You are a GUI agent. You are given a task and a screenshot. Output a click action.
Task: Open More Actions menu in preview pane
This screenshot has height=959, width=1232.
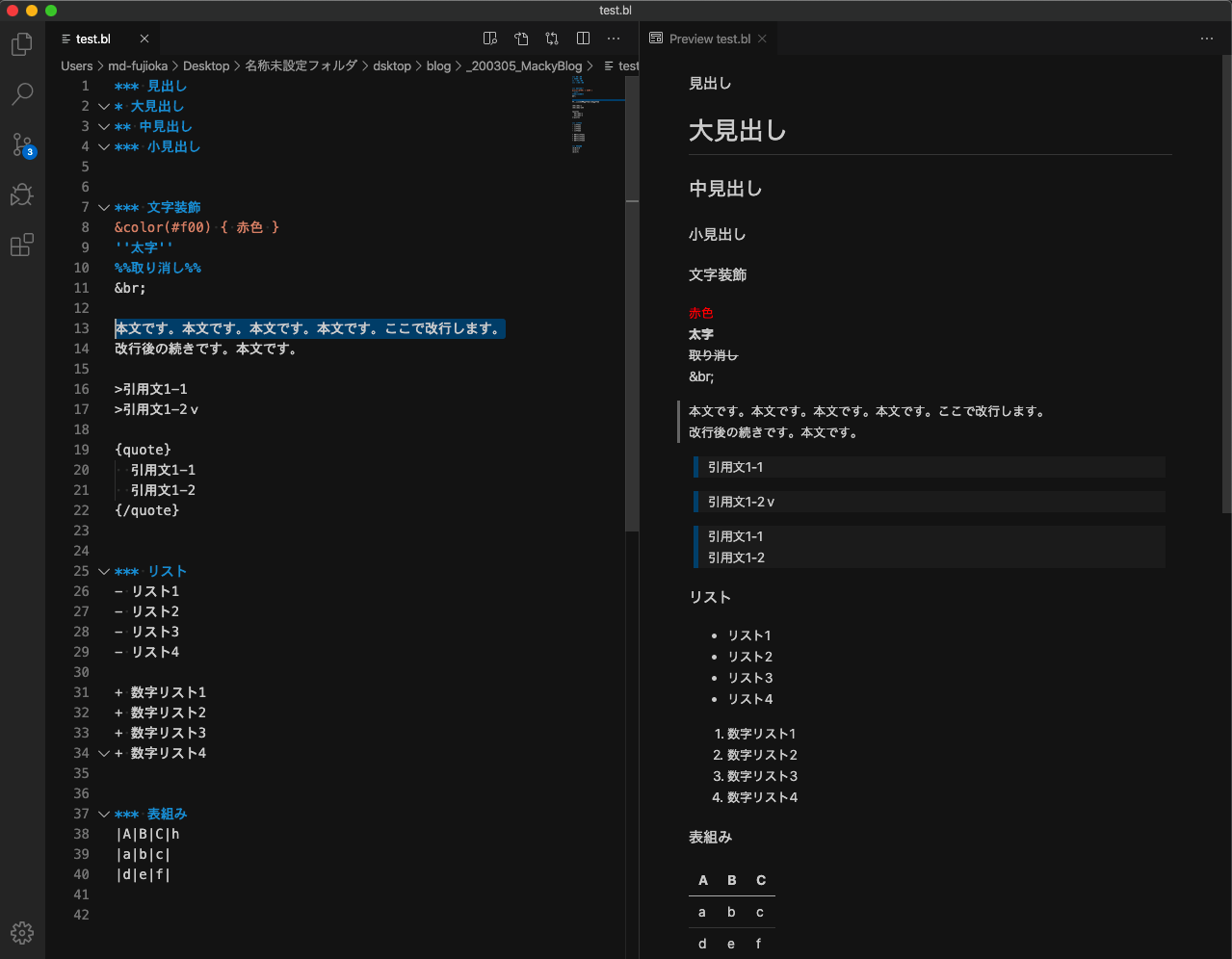click(x=1207, y=39)
